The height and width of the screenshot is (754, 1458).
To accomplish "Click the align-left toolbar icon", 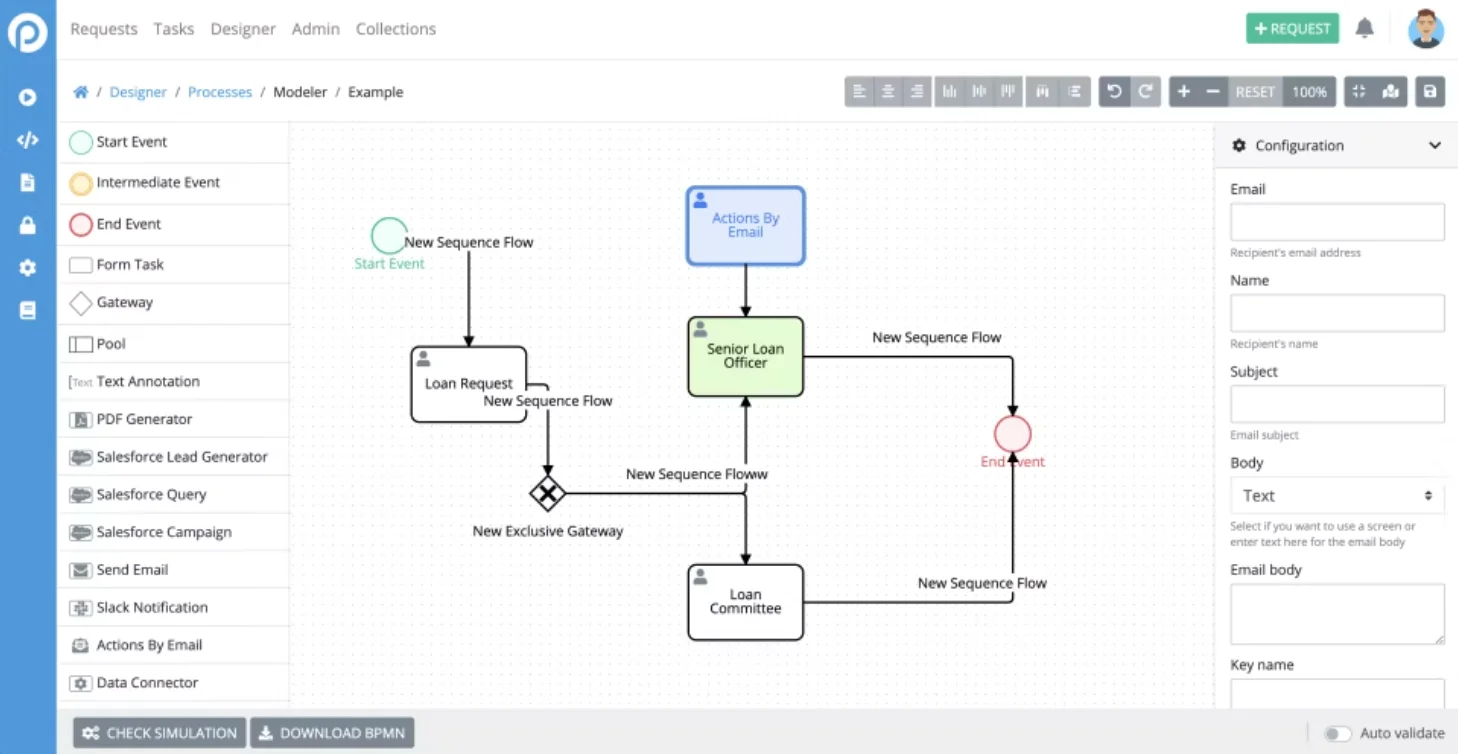I will [860, 91].
